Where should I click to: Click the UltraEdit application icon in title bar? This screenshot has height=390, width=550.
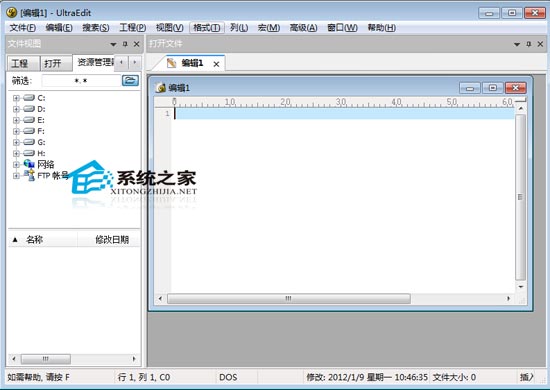(x=12, y=13)
